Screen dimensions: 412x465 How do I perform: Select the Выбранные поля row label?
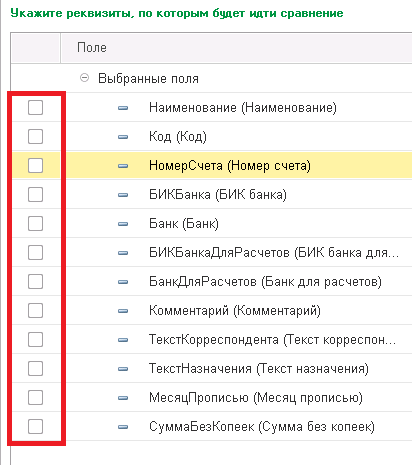point(148,79)
